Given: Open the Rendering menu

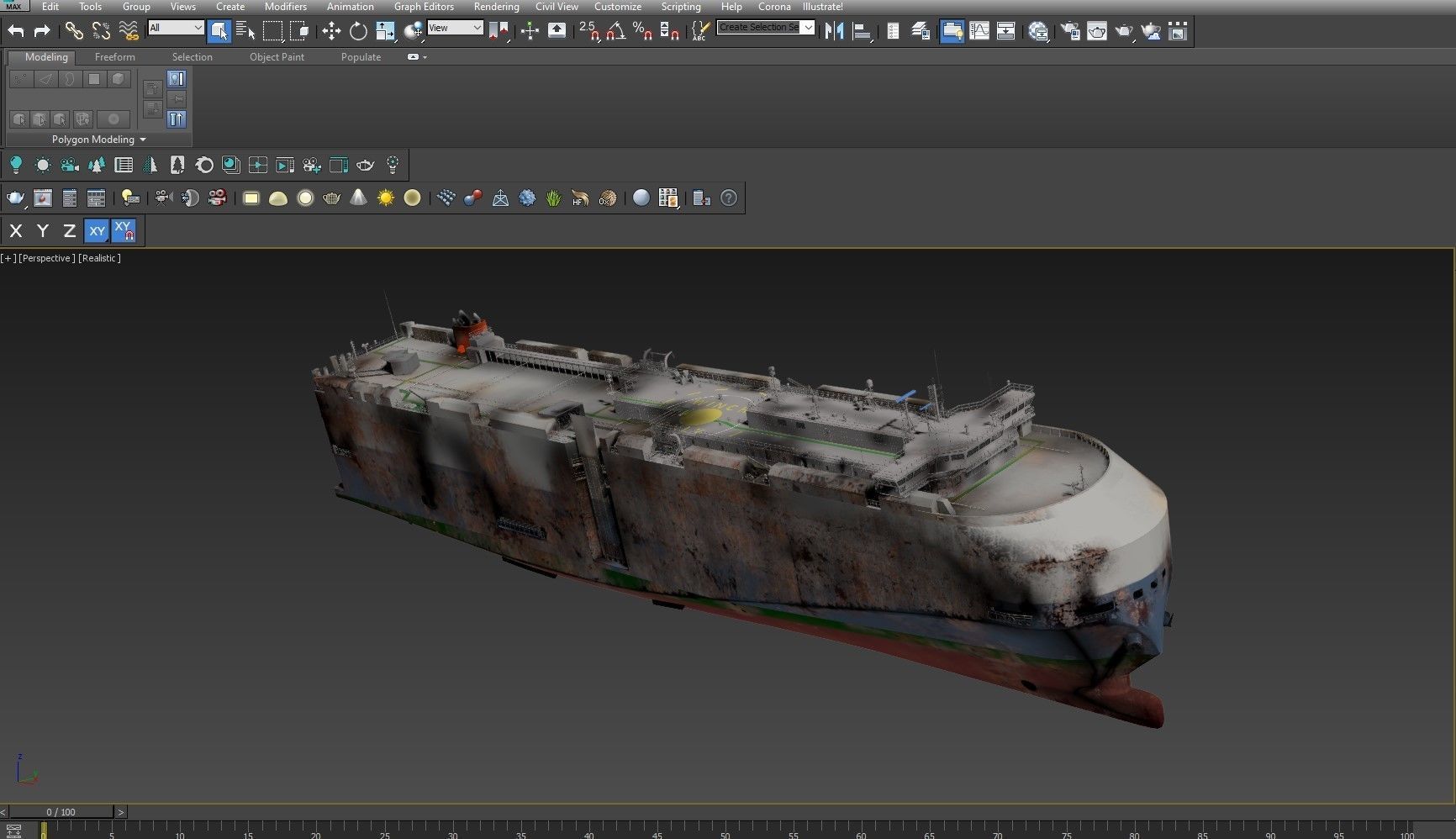Looking at the screenshot, I should (496, 6).
